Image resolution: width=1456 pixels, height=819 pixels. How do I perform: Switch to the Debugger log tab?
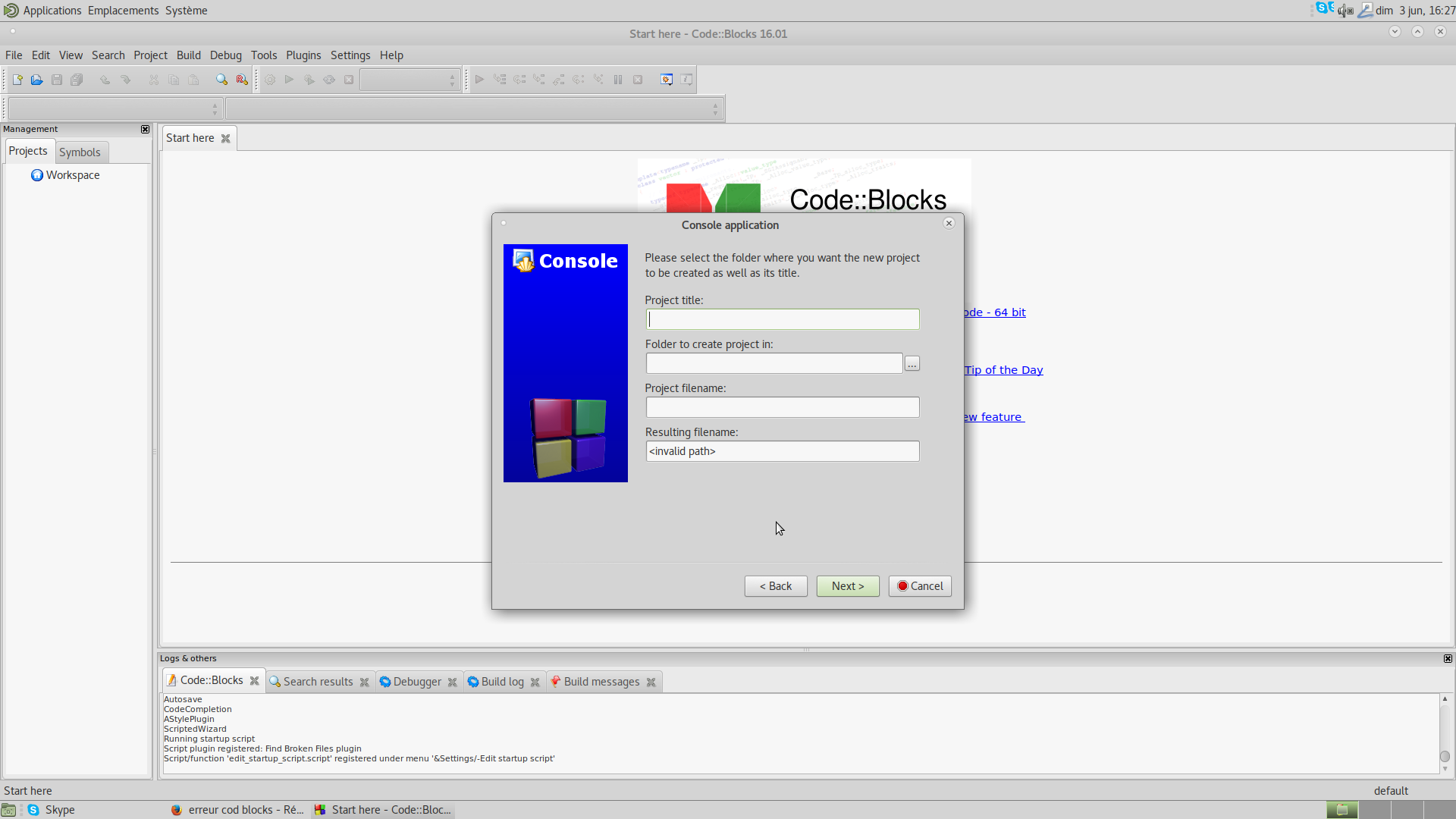tap(417, 682)
